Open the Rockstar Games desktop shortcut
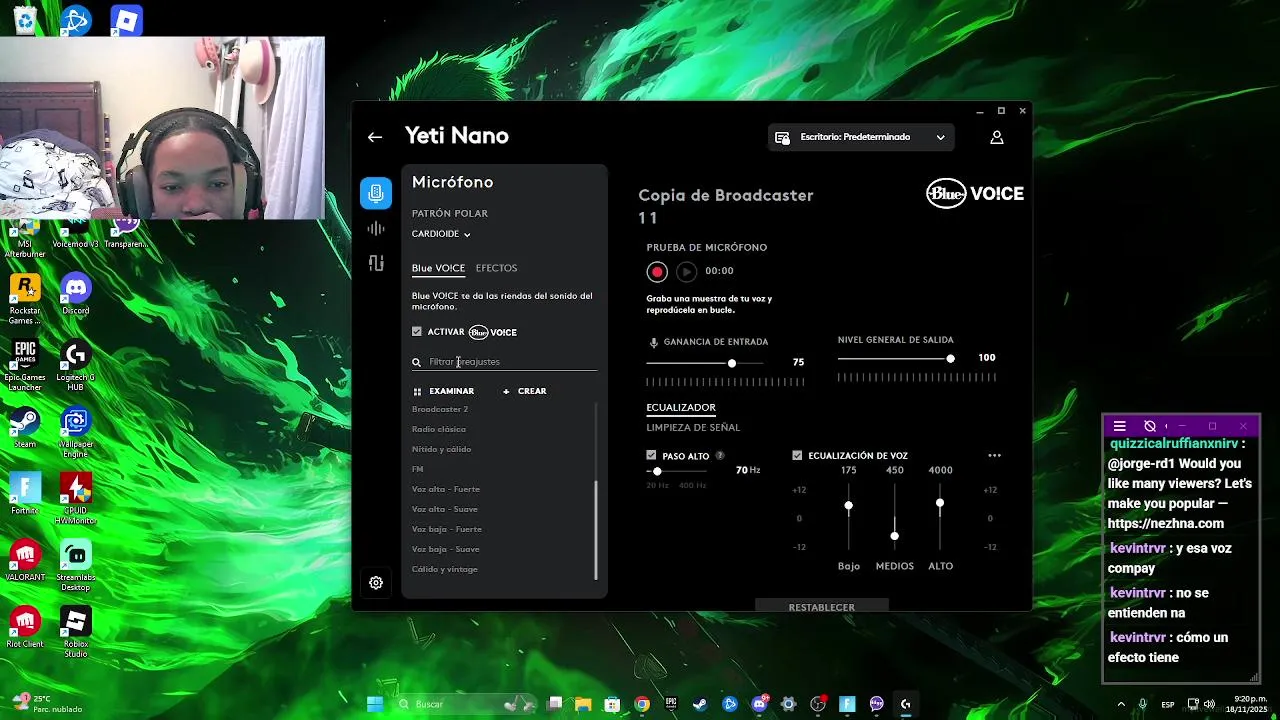Screen dimensions: 1280x720 tap(25, 298)
